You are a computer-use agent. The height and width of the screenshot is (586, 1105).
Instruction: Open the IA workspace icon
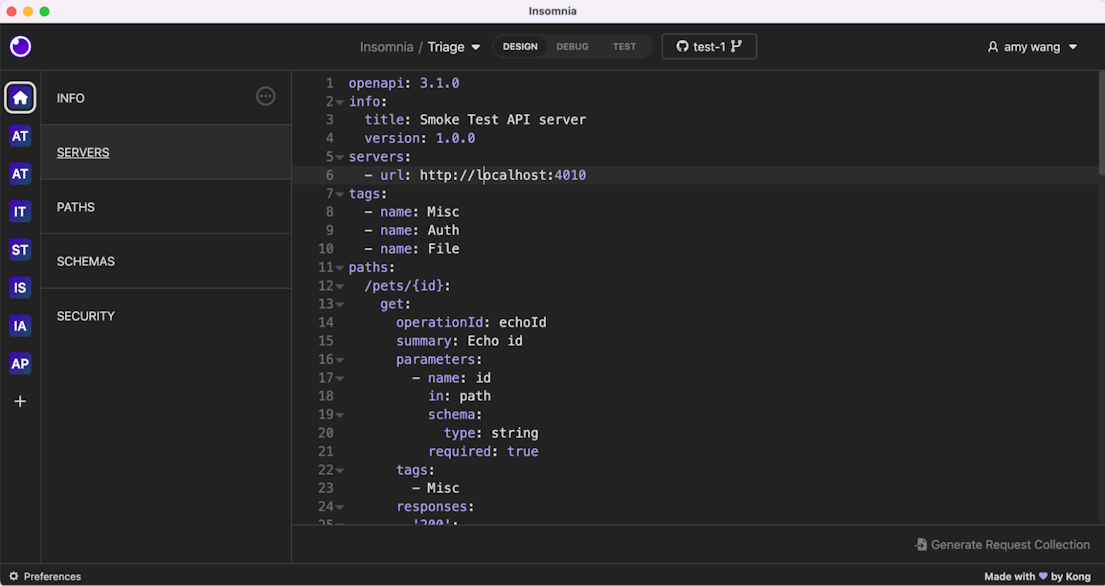pos(20,326)
